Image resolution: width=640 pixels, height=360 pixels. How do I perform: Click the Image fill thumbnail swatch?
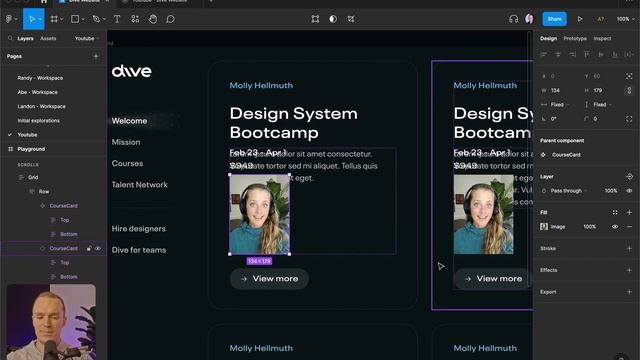(544, 227)
